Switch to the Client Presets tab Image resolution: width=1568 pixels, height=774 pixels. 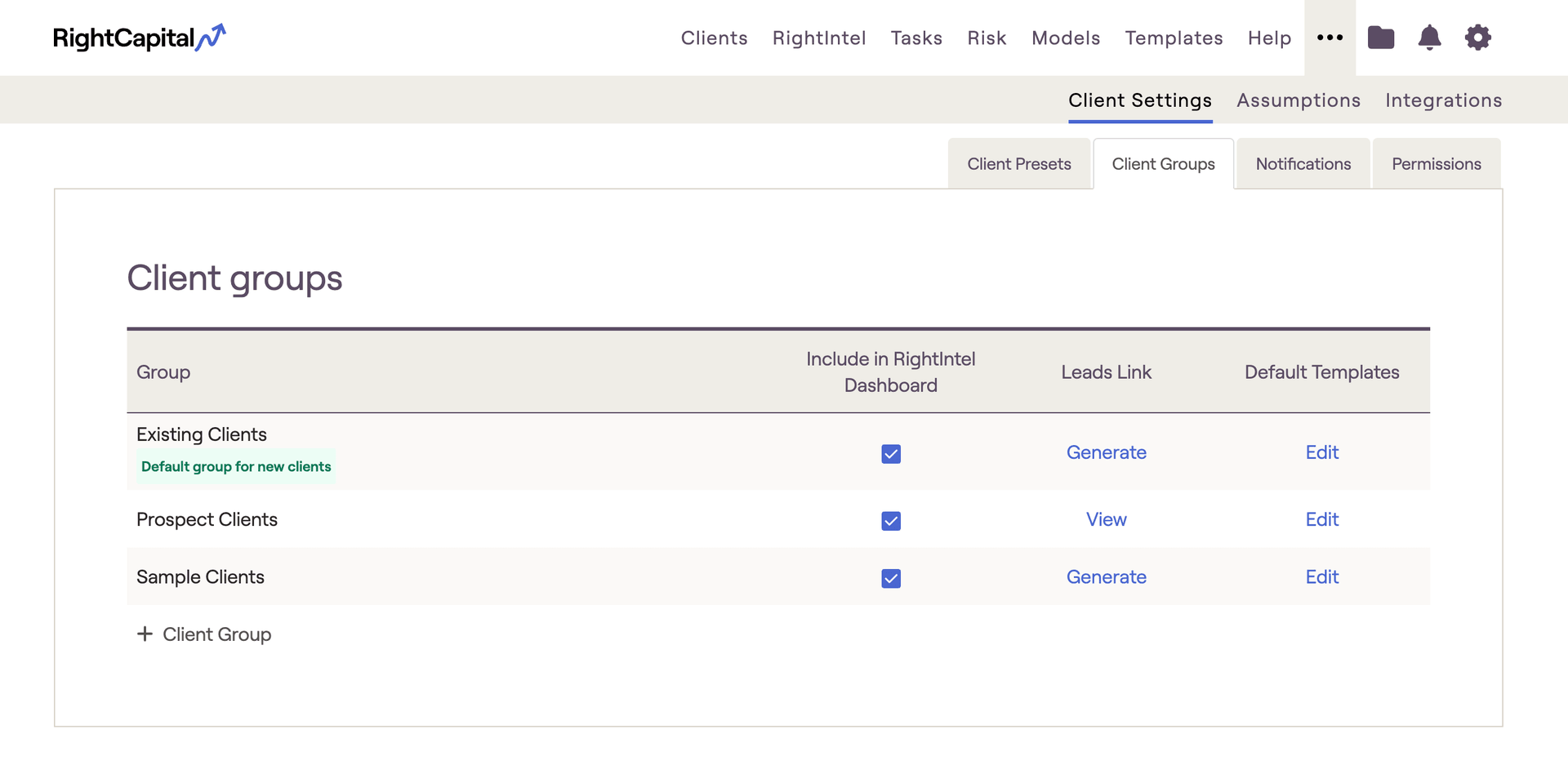coord(1019,164)
